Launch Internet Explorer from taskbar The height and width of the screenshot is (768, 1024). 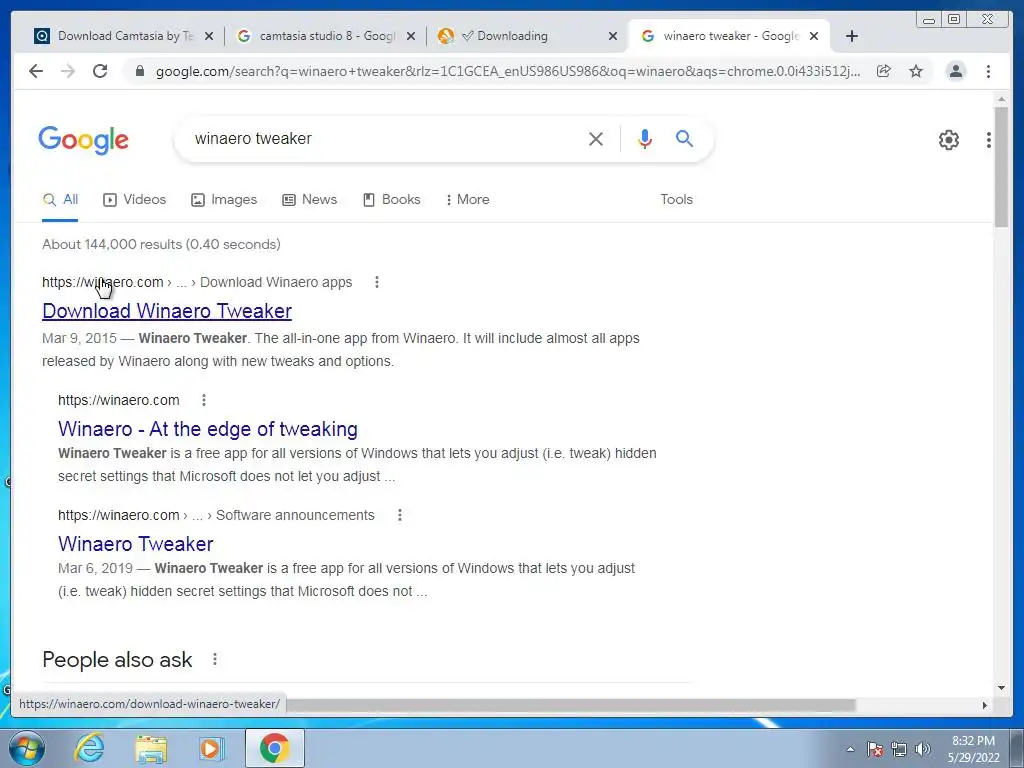(89, 748)
